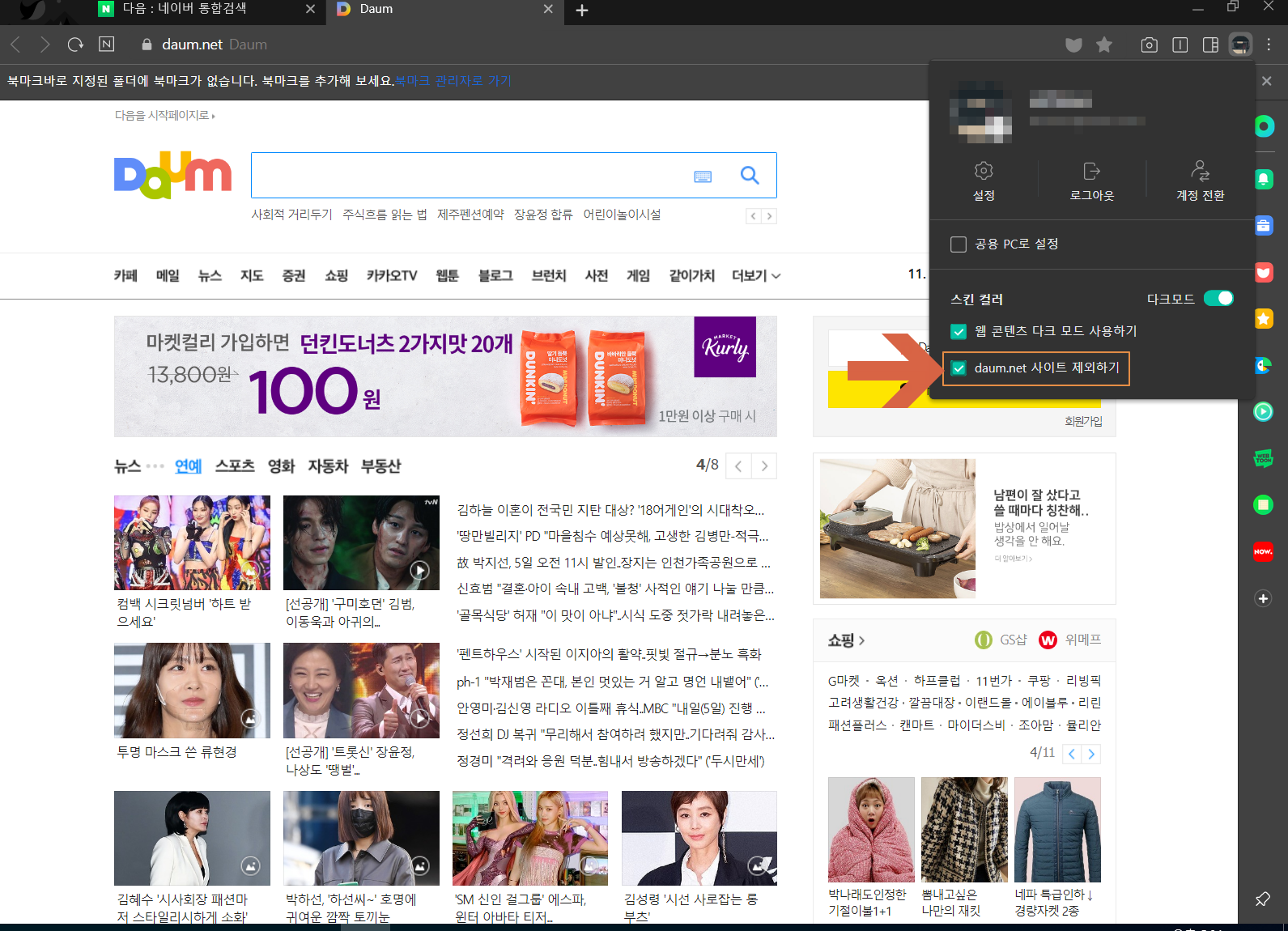Go to previous news page arrow
The height and width of the screenshot is (931, 1288).
[738, 465]
